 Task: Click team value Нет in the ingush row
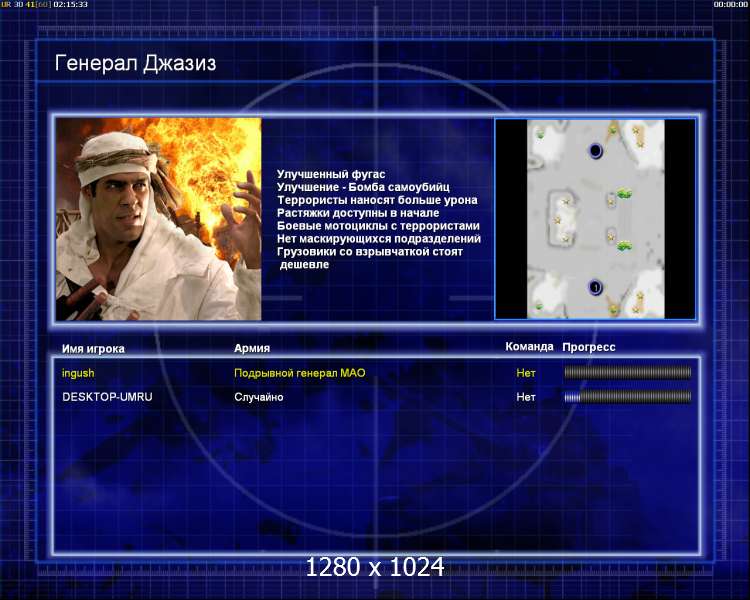pyautogui.click(x=526, y=373)
